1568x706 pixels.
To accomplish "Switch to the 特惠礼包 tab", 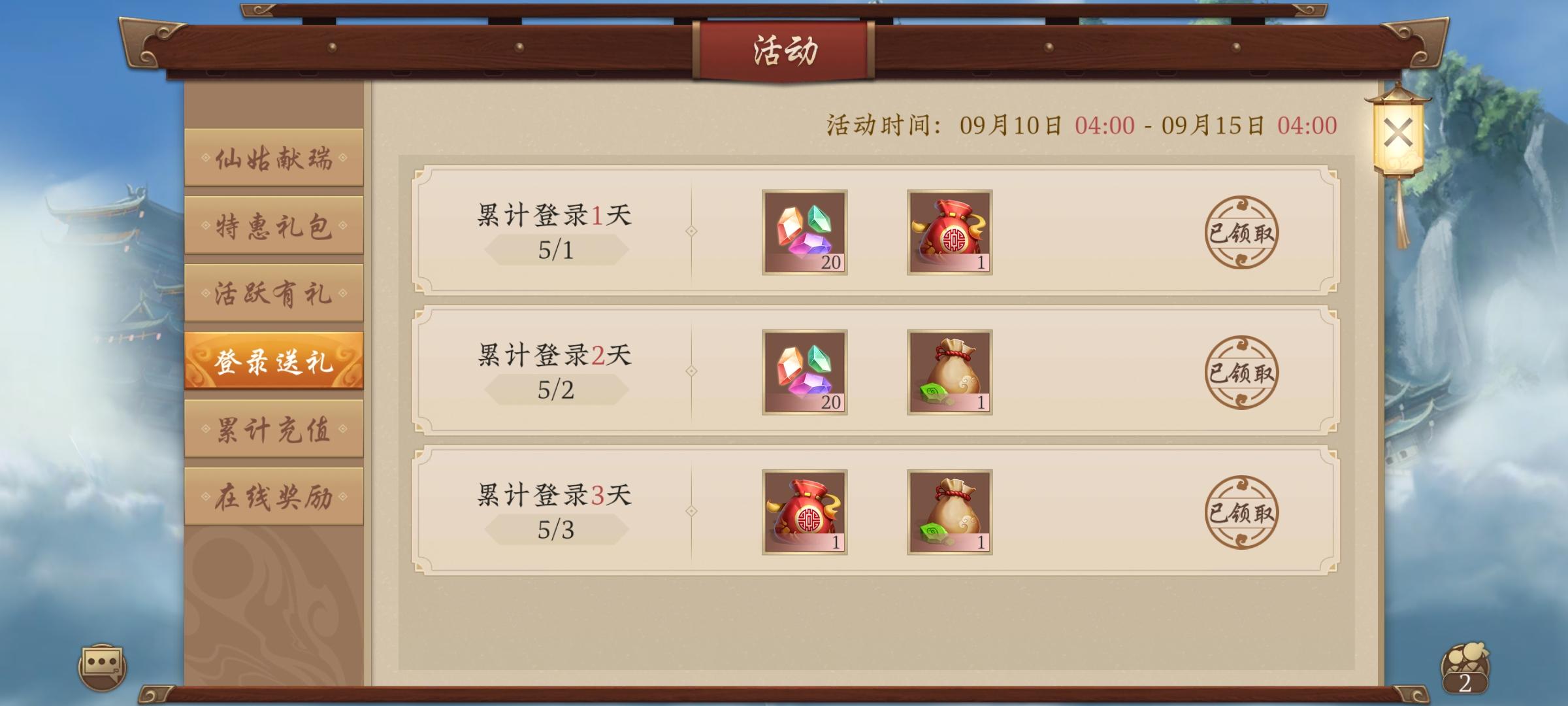I will coord(274,226).
